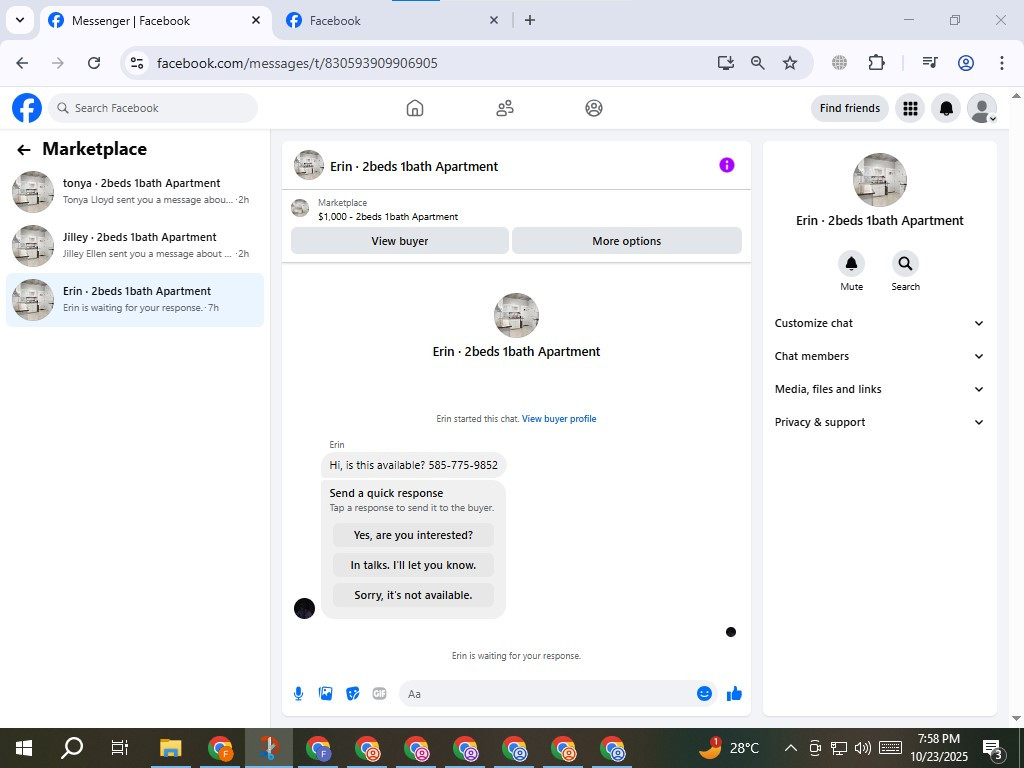Select Erin's 2beds 1bath Apartment chat

[135, 300]
